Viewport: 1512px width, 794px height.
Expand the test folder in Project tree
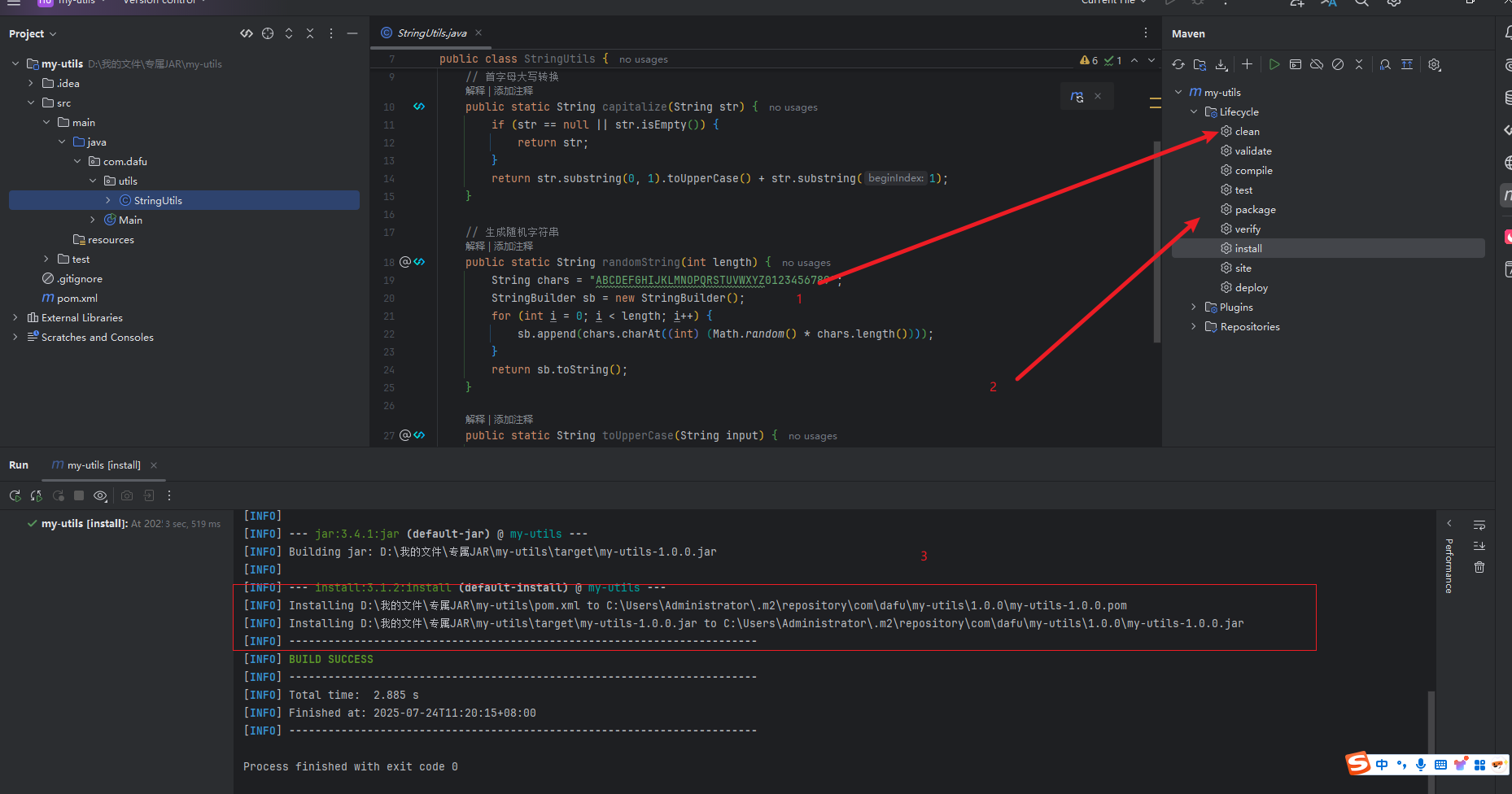(x=46, y=259)
